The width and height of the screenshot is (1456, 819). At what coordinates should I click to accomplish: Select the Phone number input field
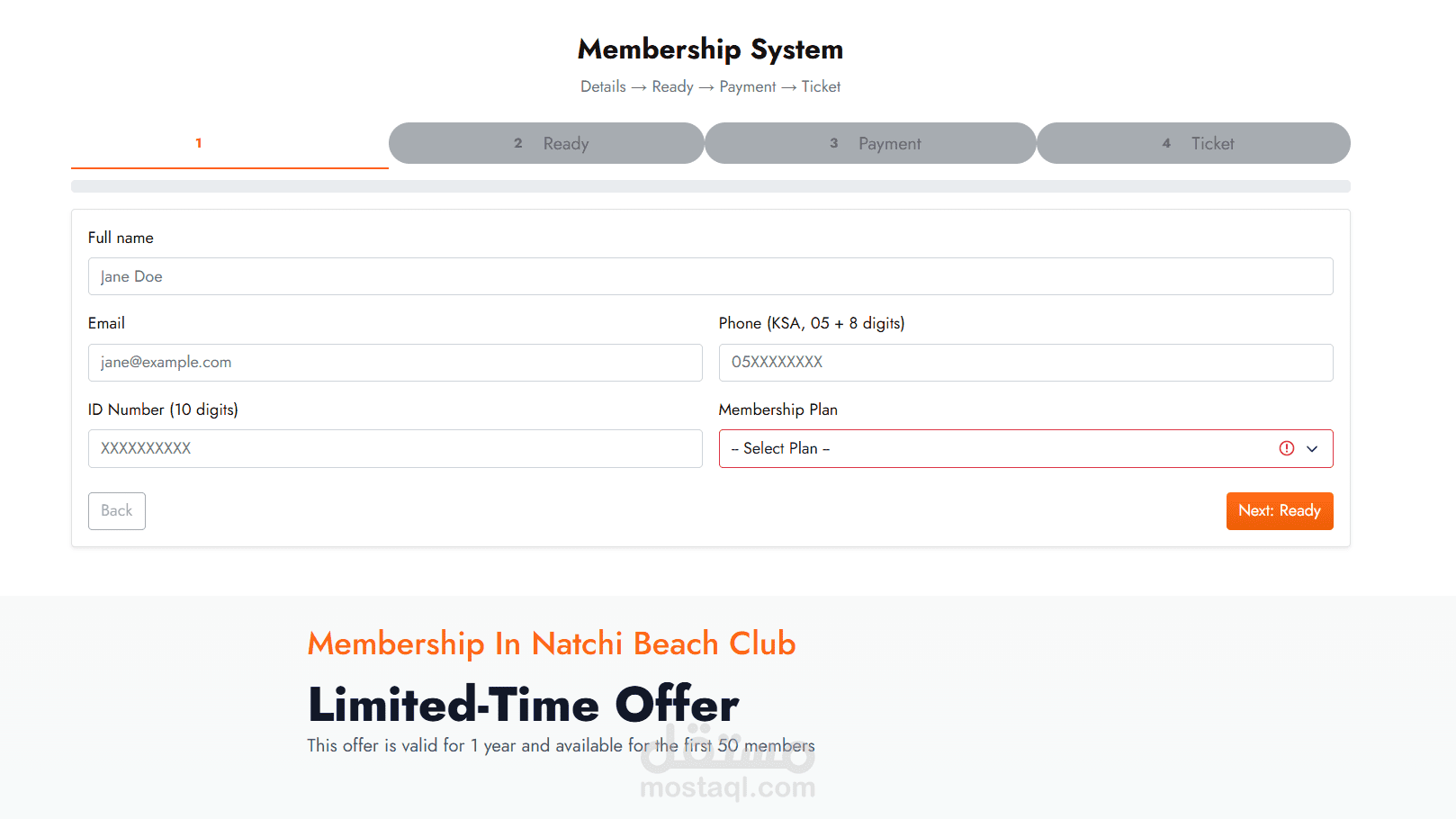pyautogui.click(x=1025, y=362)
